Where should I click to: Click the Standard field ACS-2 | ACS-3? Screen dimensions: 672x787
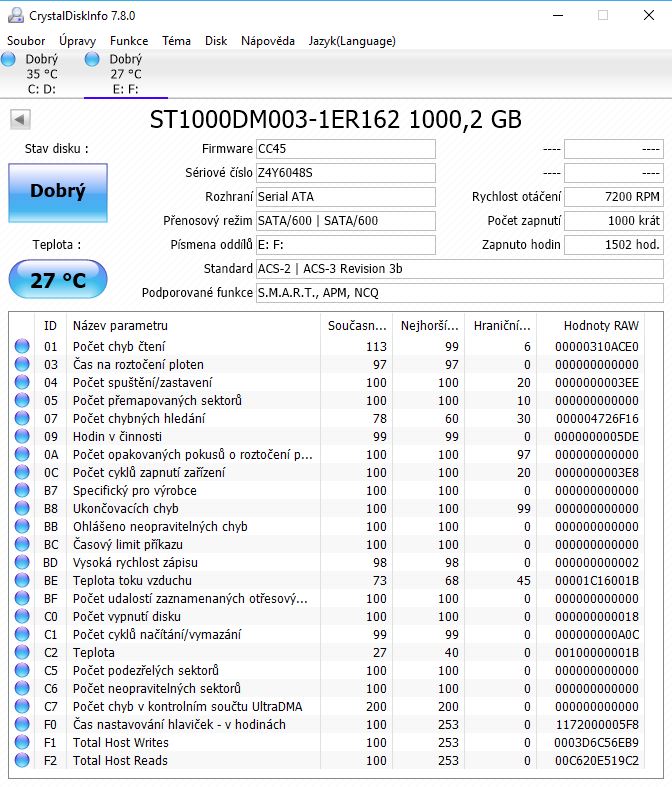pyautogui.click(x=459, y=269)
